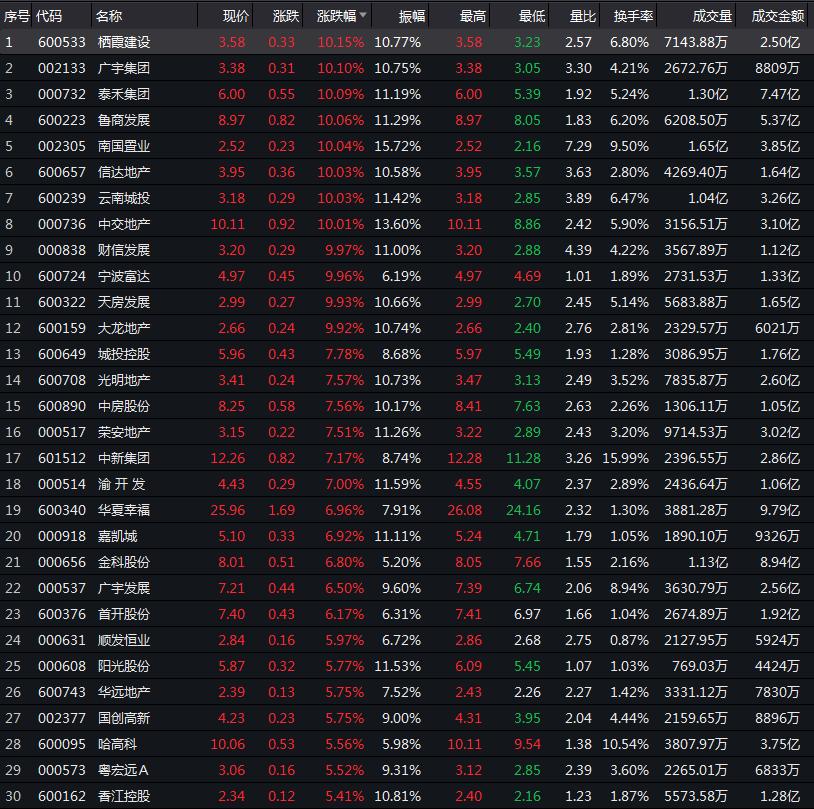Screen dimensions: 814x809
Task: Click low price 11.28
Action: click(x=523, y=457)
